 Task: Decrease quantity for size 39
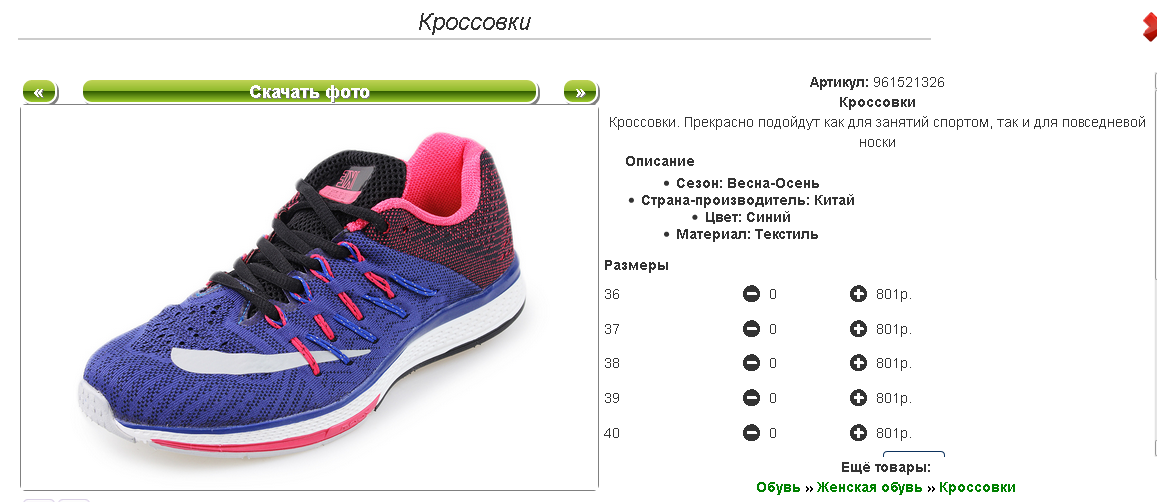click(x=751, y=398)
